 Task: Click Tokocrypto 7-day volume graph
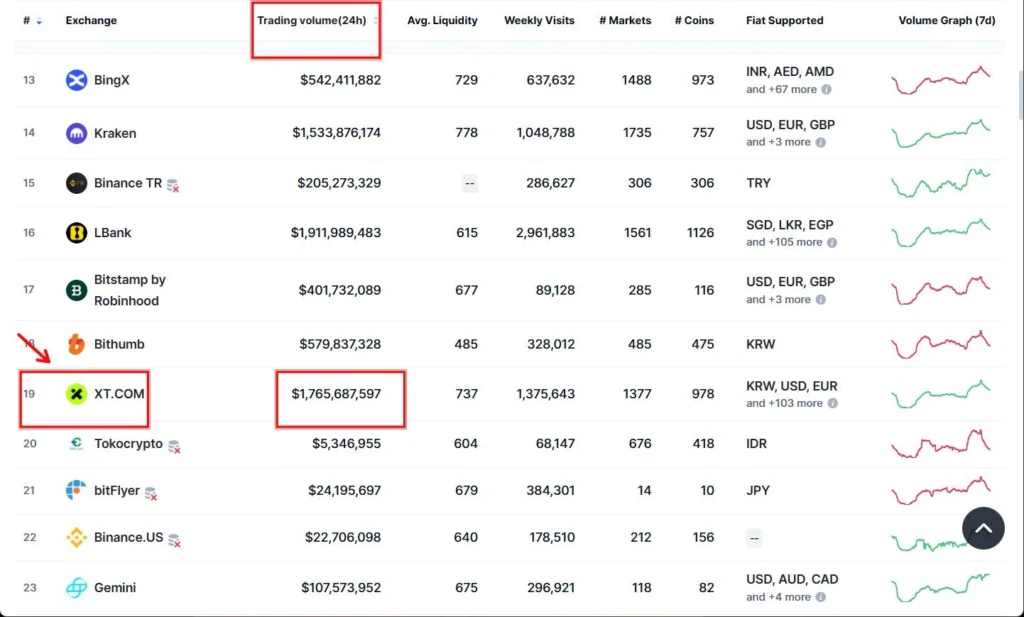(x=941, y=443)
